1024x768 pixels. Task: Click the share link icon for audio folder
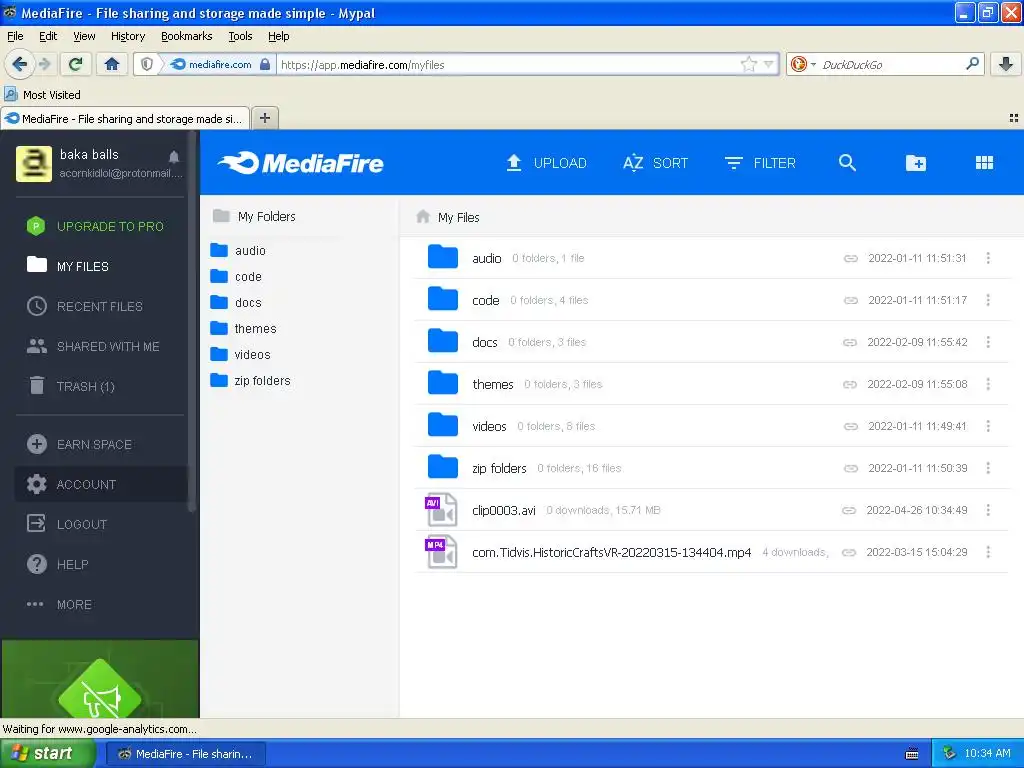click(850, 259)
